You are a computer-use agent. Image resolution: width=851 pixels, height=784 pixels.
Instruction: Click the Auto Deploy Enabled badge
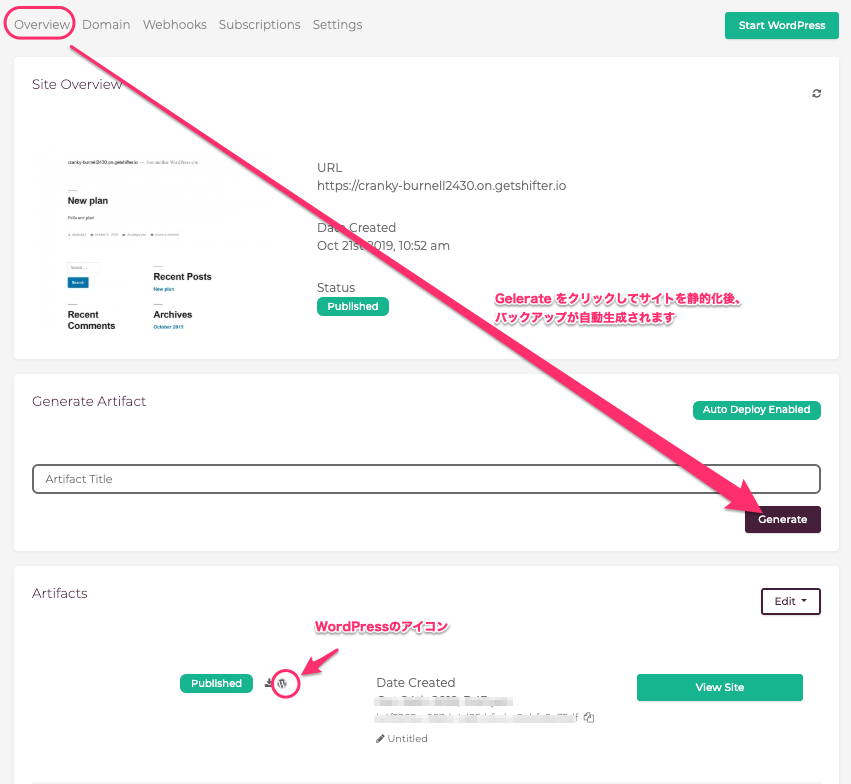[x=757, y=410]
